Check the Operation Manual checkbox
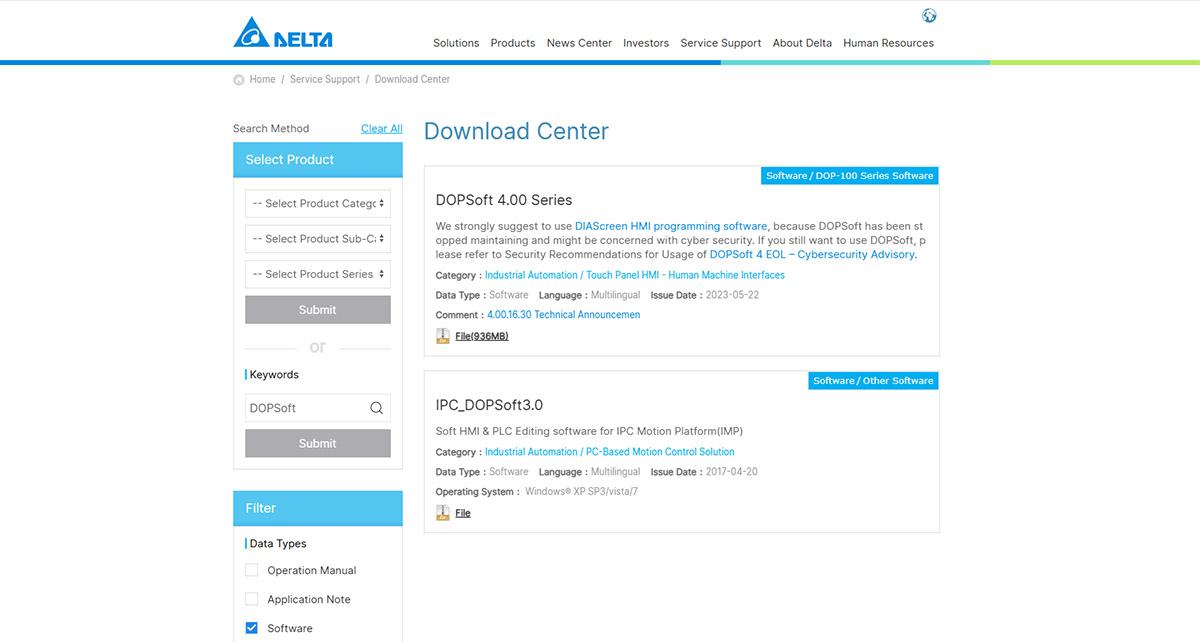1200x642 pixels. 252,570
